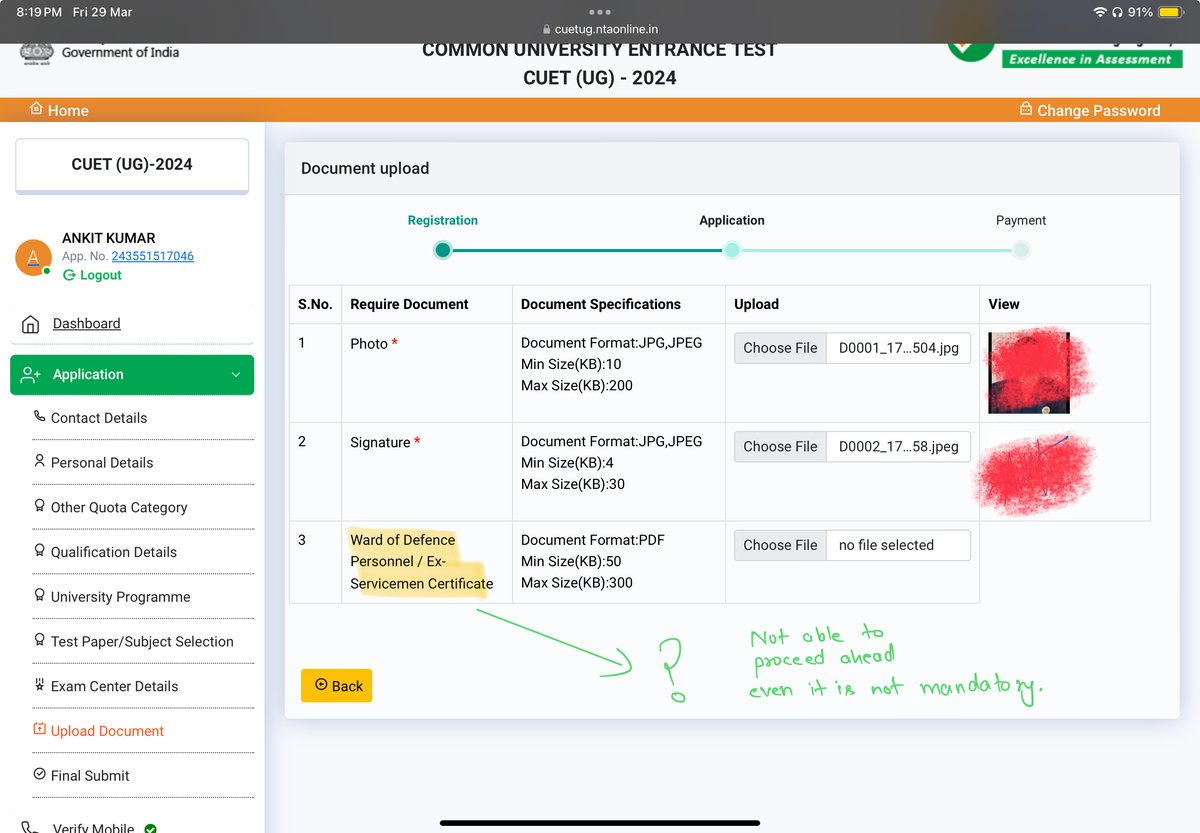Click the Payment step progress circle
This screenshot has height=833, width=1200.
[x=1021, y=250]
